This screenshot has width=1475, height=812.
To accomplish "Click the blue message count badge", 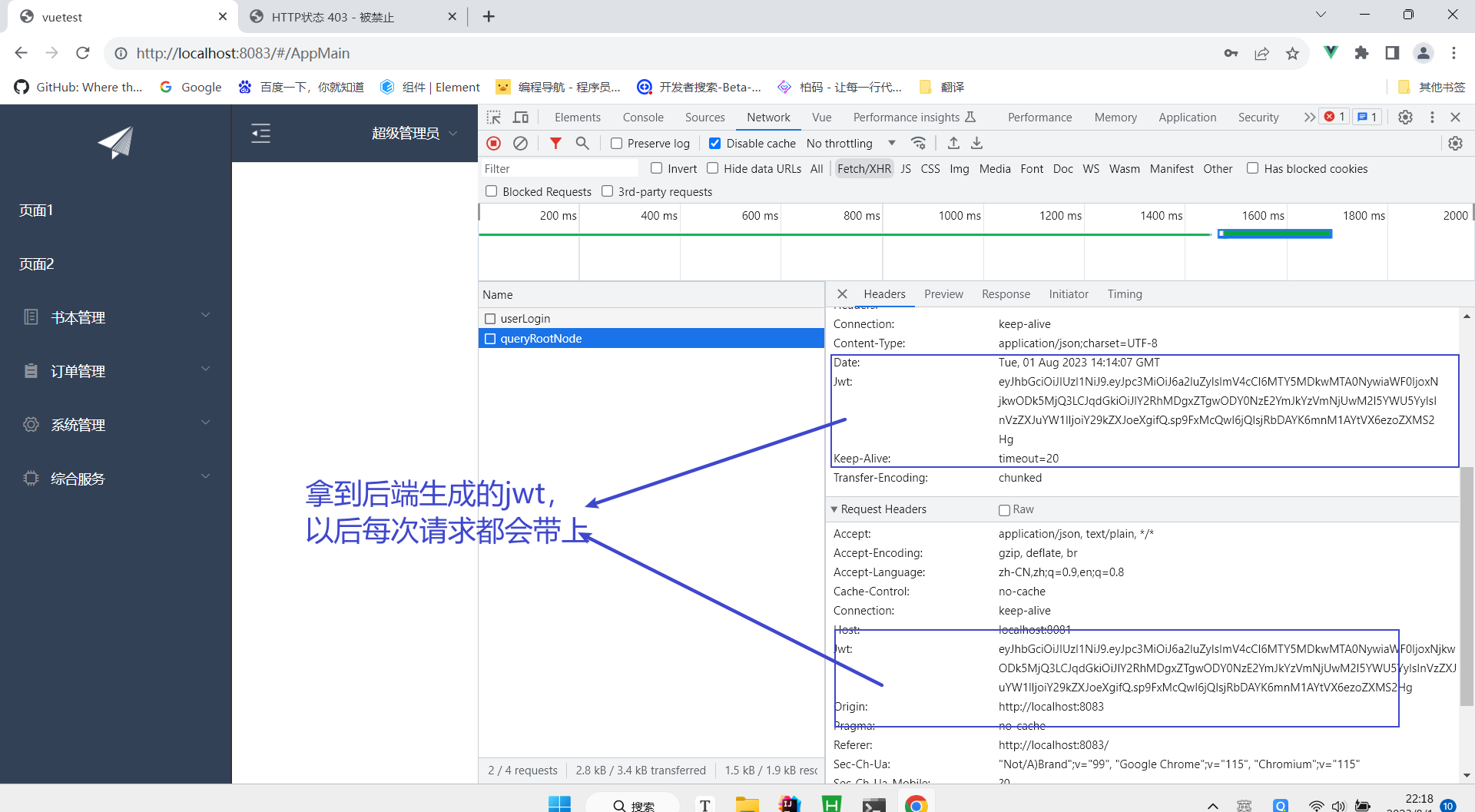I will coord(1367,117).
